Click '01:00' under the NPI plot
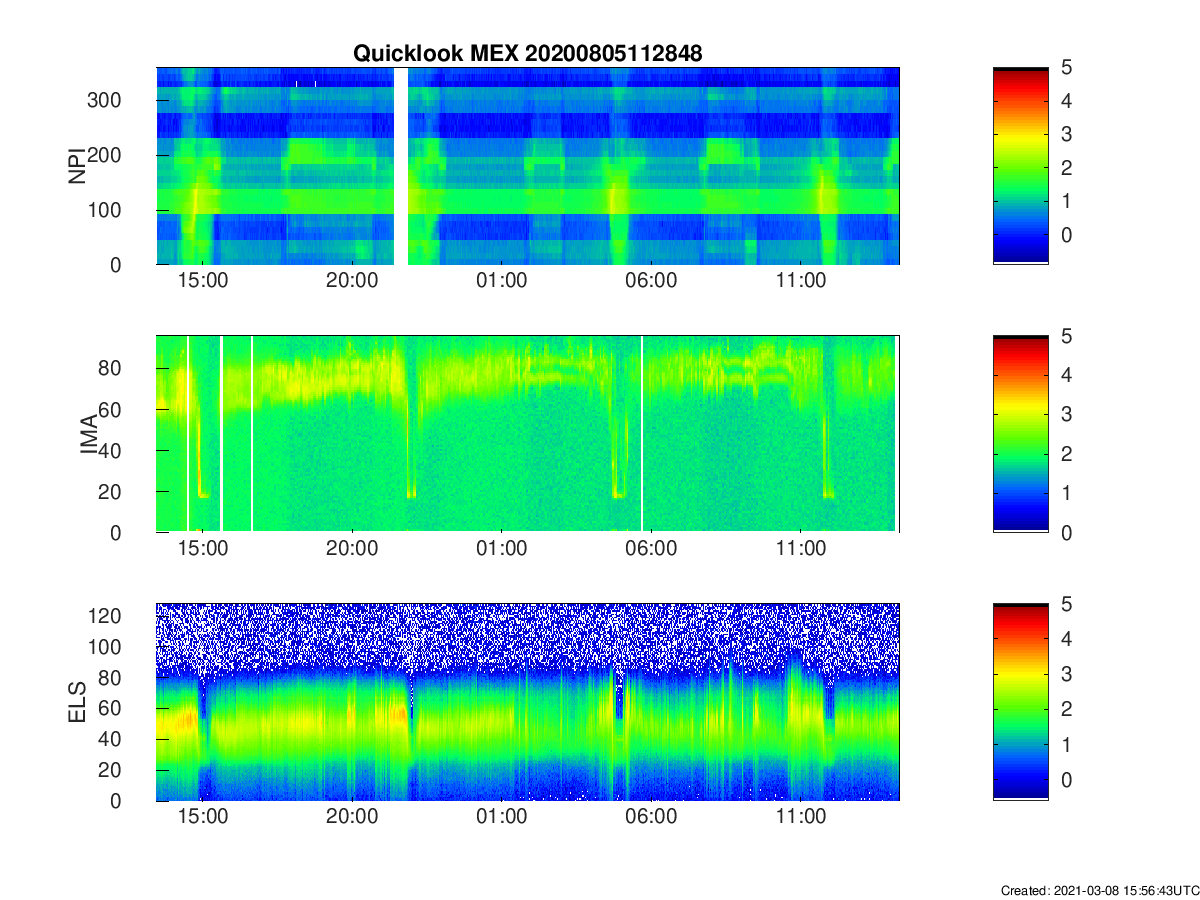 tap(501, 281)
